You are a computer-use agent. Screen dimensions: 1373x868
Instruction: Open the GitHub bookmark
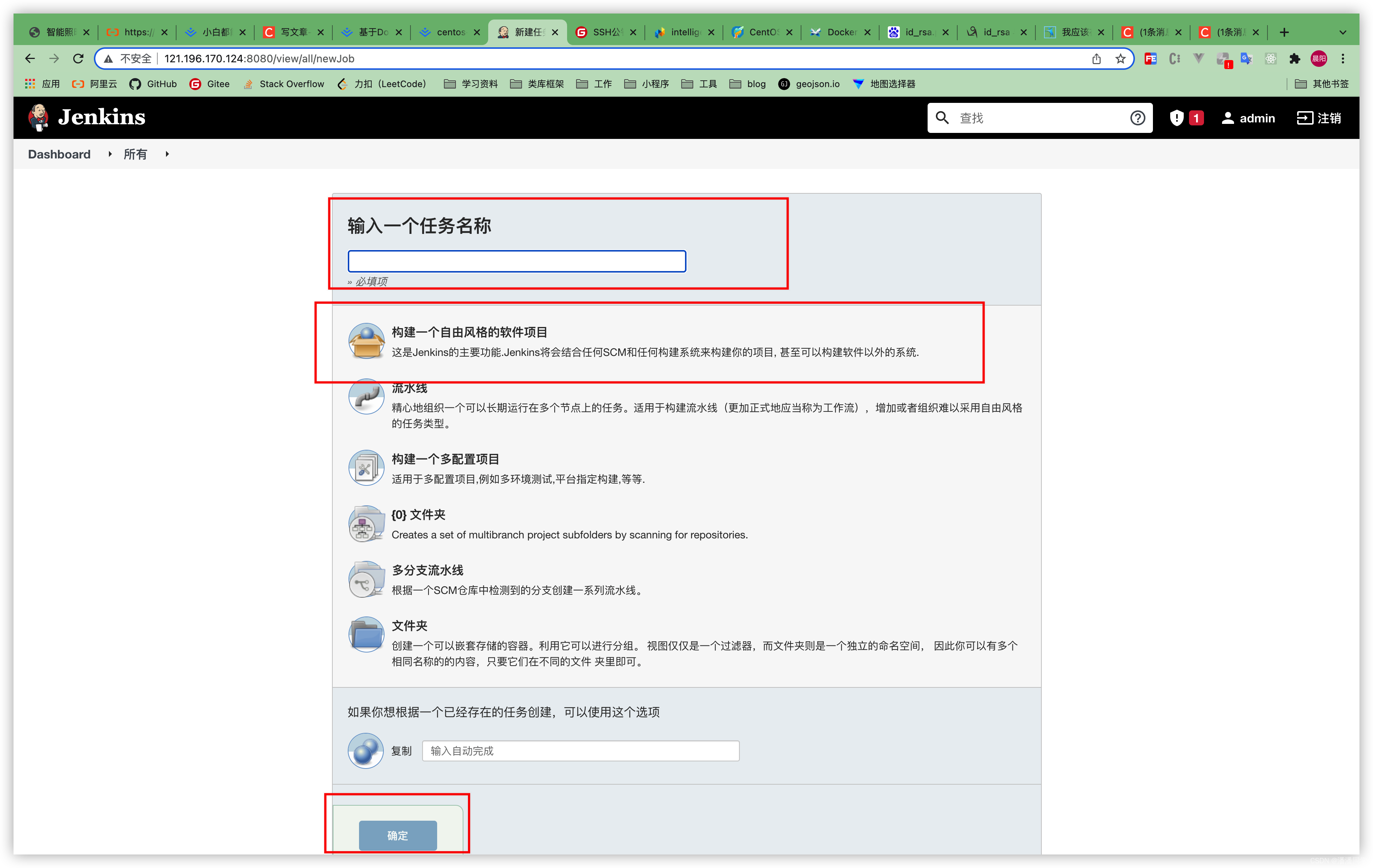pos(153,84)
